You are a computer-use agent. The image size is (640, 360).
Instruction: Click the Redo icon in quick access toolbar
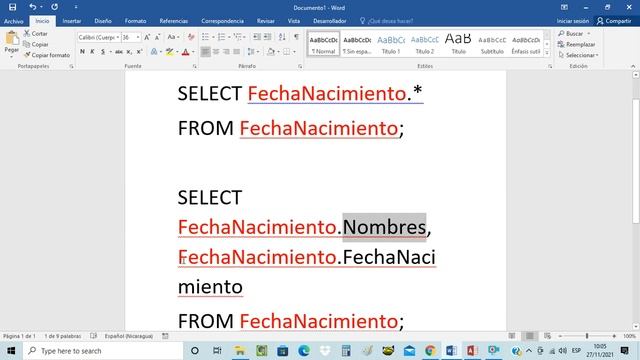[x=54, y=7]
